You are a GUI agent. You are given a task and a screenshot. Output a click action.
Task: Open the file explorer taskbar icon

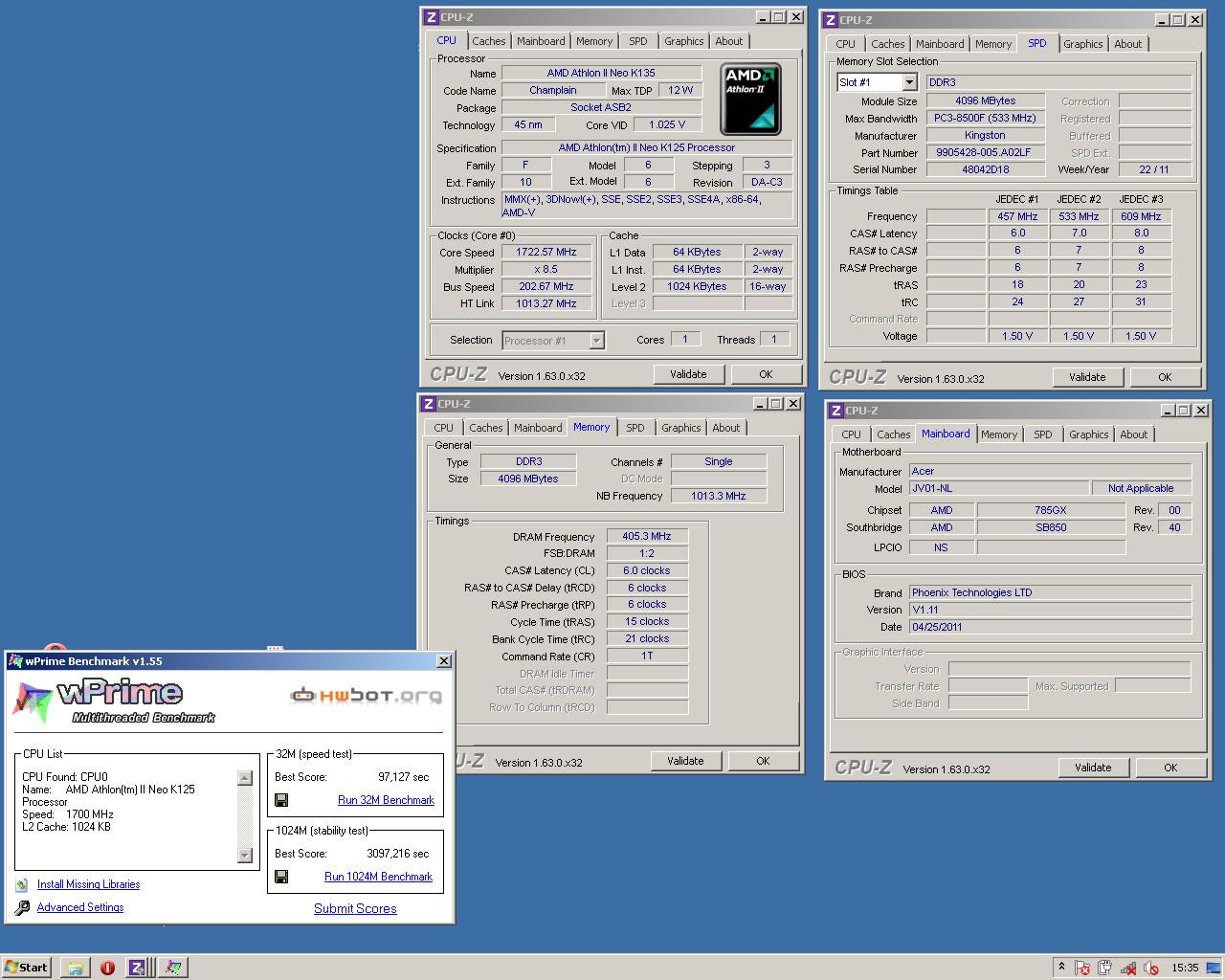pyautogui.click(x=76, y=968)
